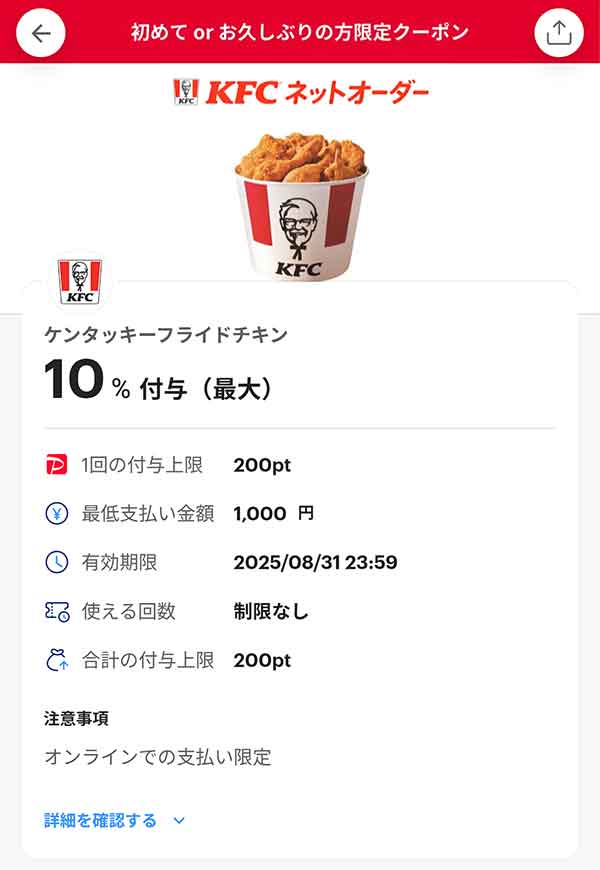The width and height of the screenshot is (600, 870).
Task: Tap the coupon title in red header
Action: point(300,32)
